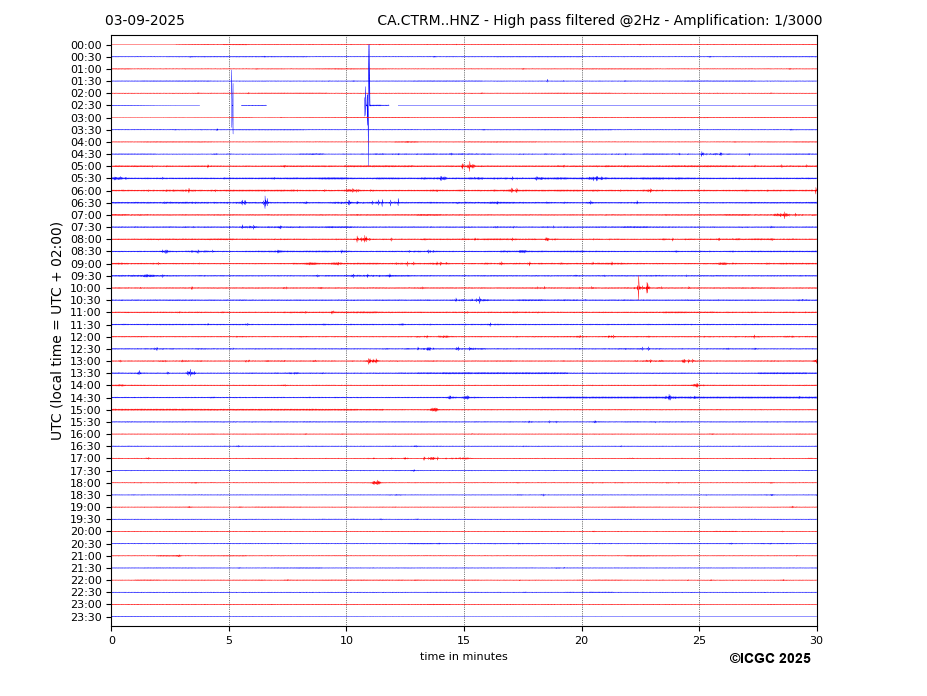Viewport: 927px width, 696px height.
Task: Click the ©ICGC 2025 copyright text
Action: [770, 659]
